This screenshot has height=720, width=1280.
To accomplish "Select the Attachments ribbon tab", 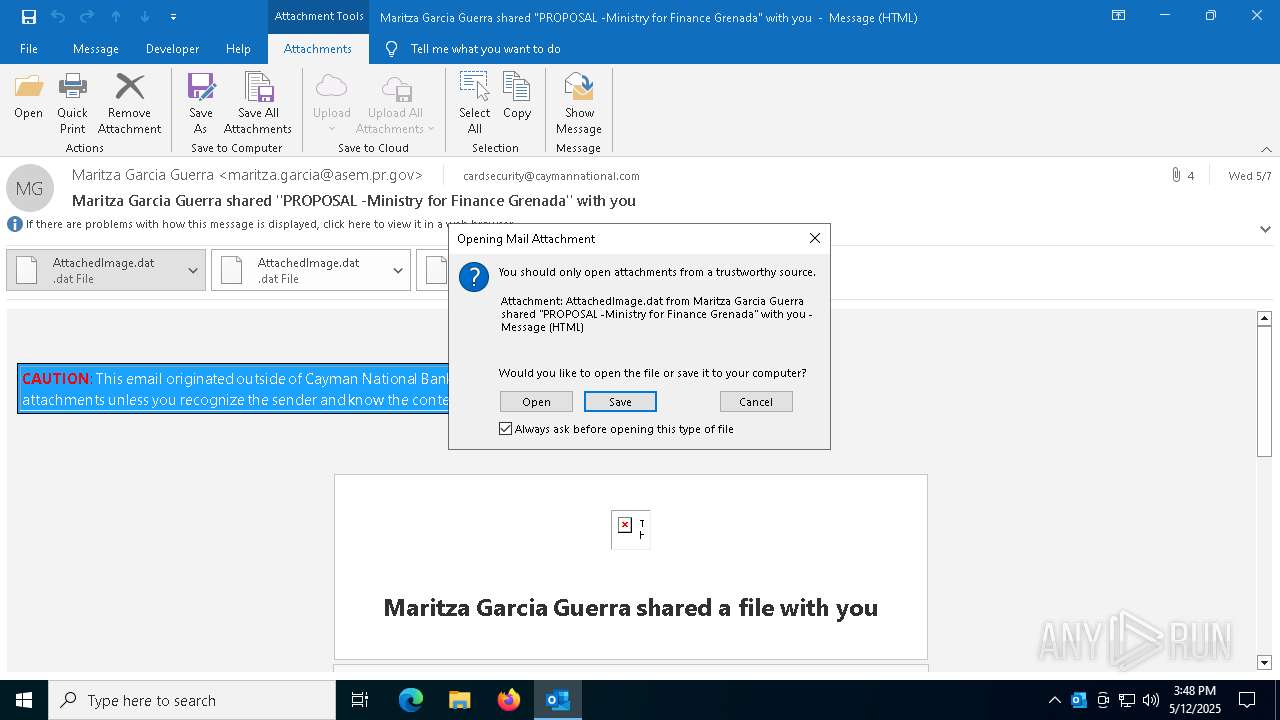I will [318, 49].
